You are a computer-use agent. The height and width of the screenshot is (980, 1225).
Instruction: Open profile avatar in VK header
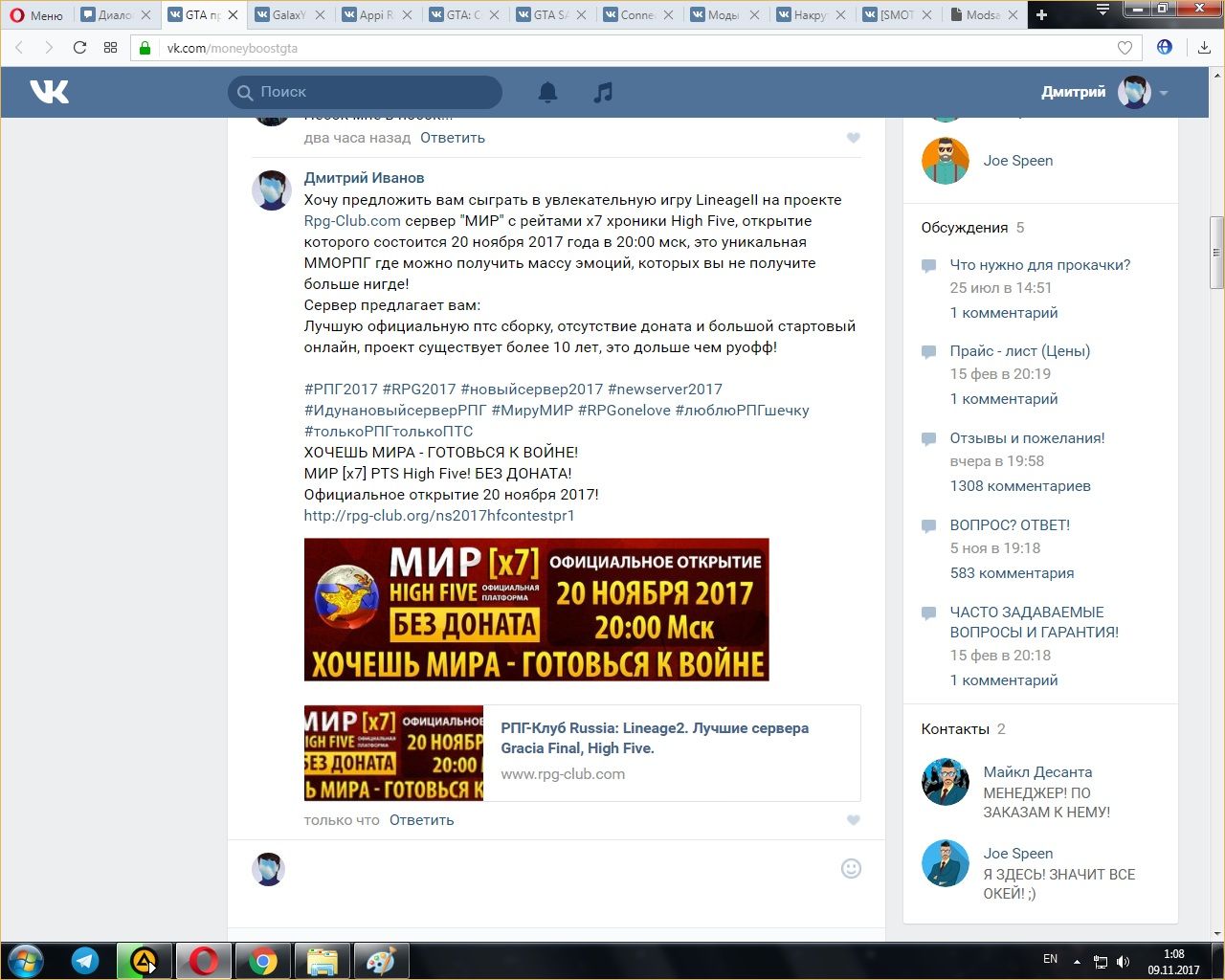click(1134, 92)
